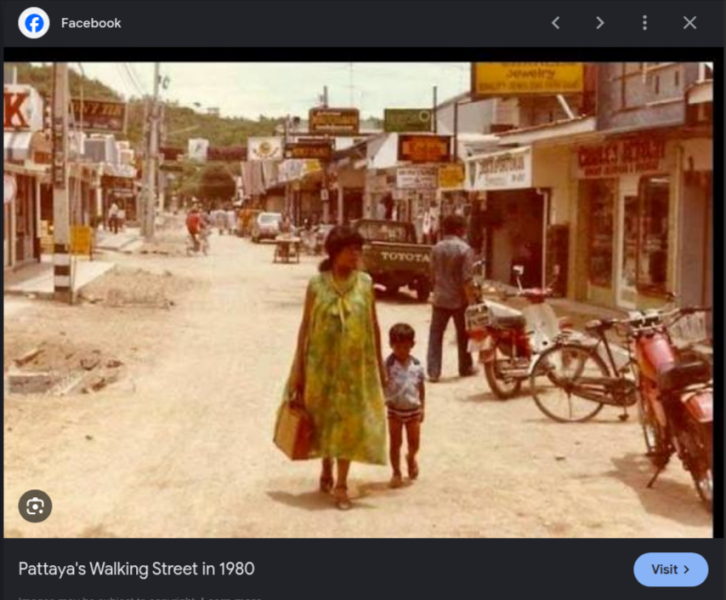Click the woman in the green dress in the photo
Screen dimensions: 726x600
335,366
